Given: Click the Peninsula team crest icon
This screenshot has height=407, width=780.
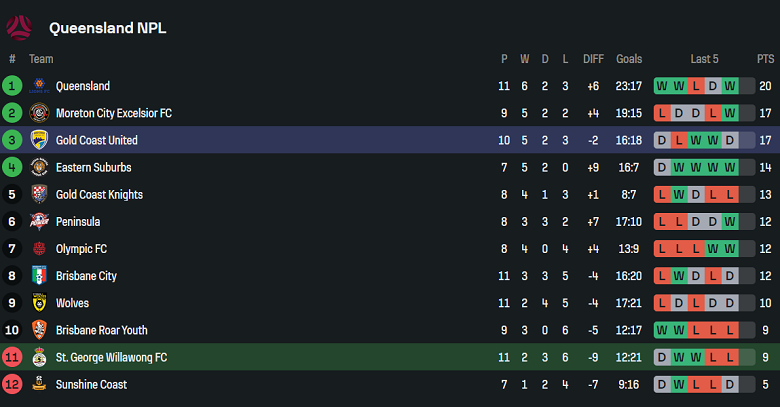Looking at the screenshot, I should 39,221.
